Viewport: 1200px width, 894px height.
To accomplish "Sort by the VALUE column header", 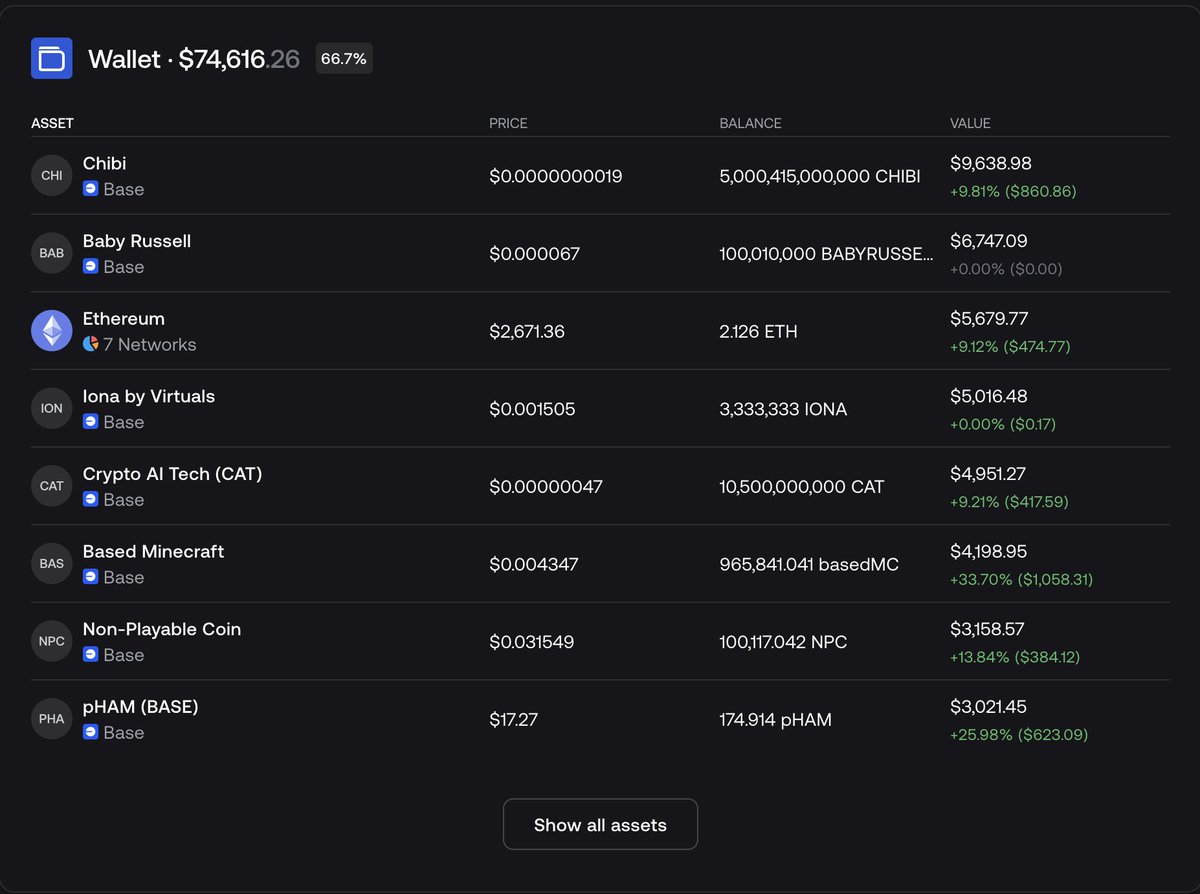I will [970, 123].
